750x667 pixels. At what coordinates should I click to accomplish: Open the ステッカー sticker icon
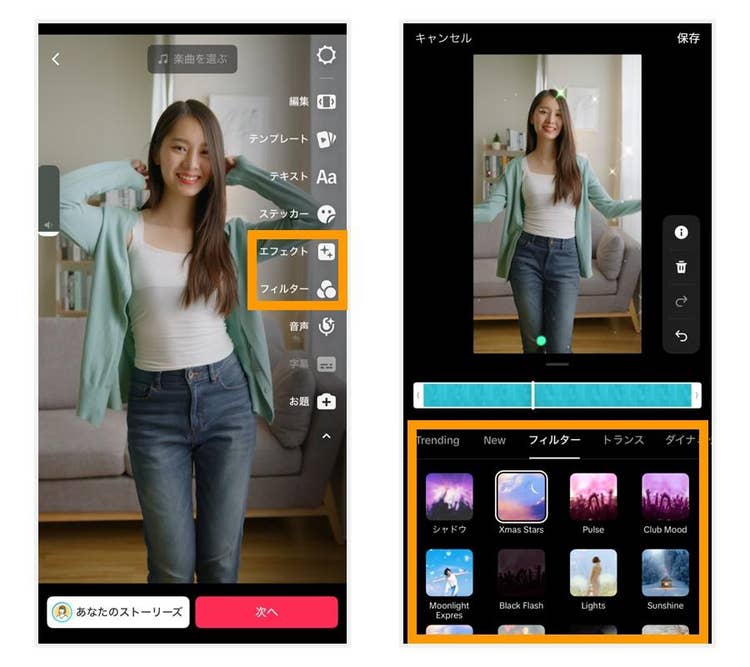tap(326, 214)
